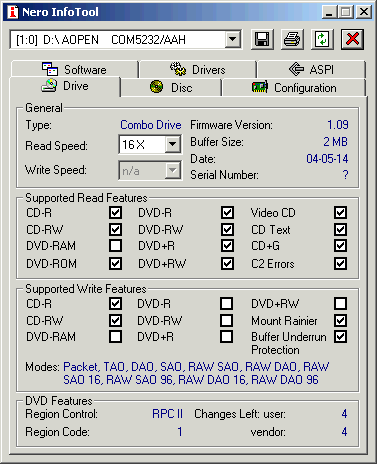The image size is (377, 464).
Task: Toggle DVD-R write feature checkbox
Action: click(x=227, y=304)
